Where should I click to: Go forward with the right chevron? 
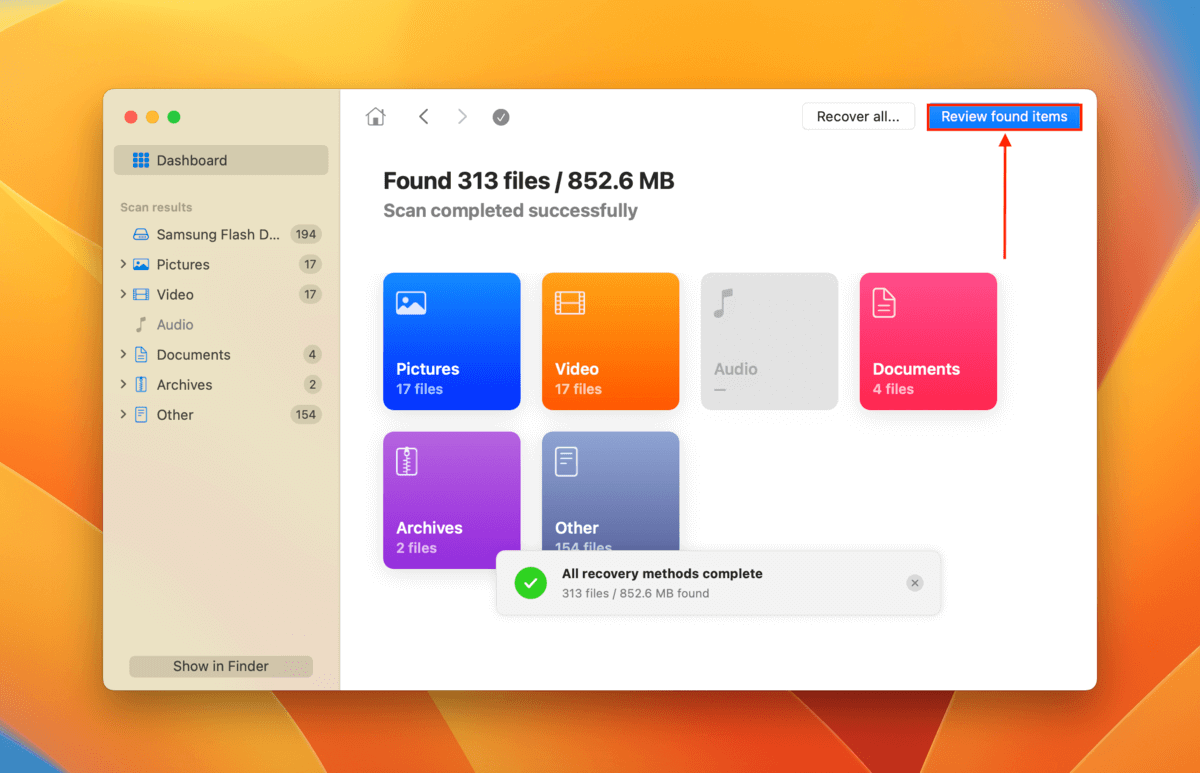pos(462,117)
